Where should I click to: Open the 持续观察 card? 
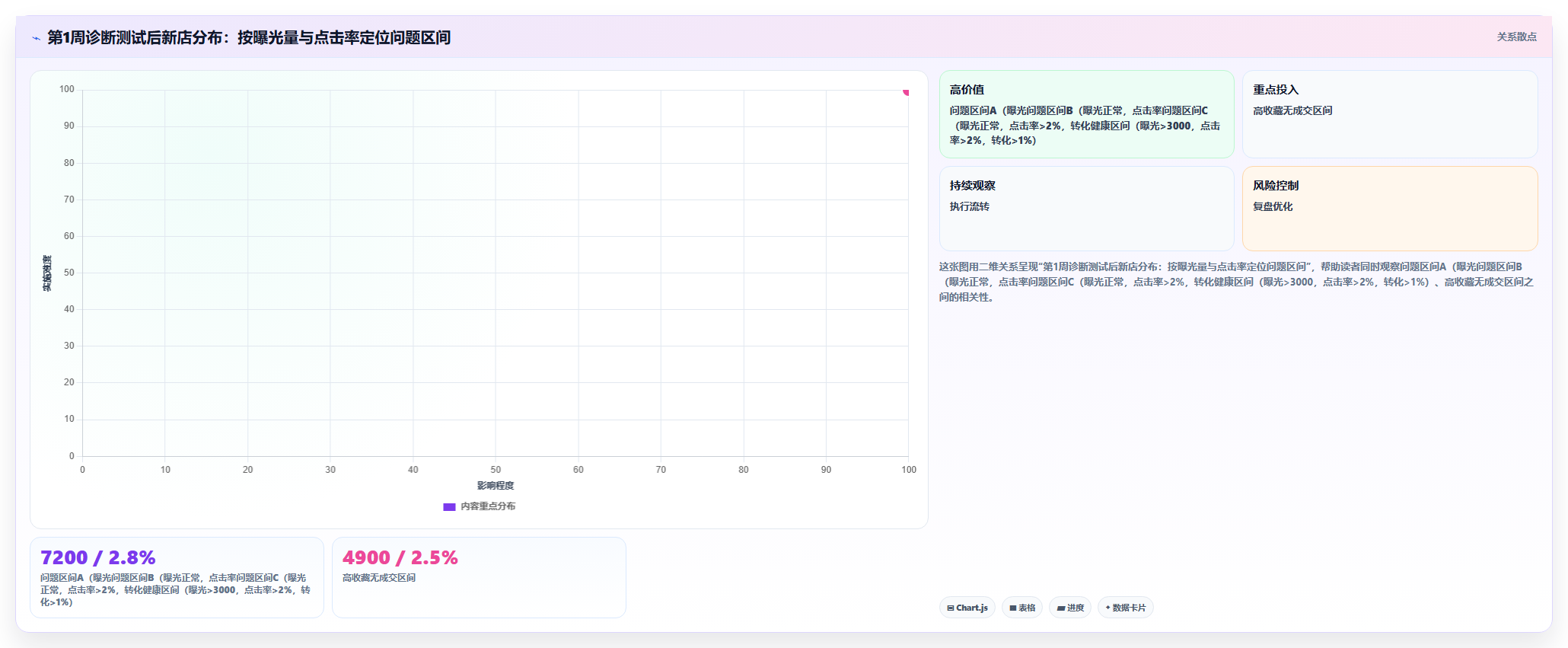click(1086, 209)
